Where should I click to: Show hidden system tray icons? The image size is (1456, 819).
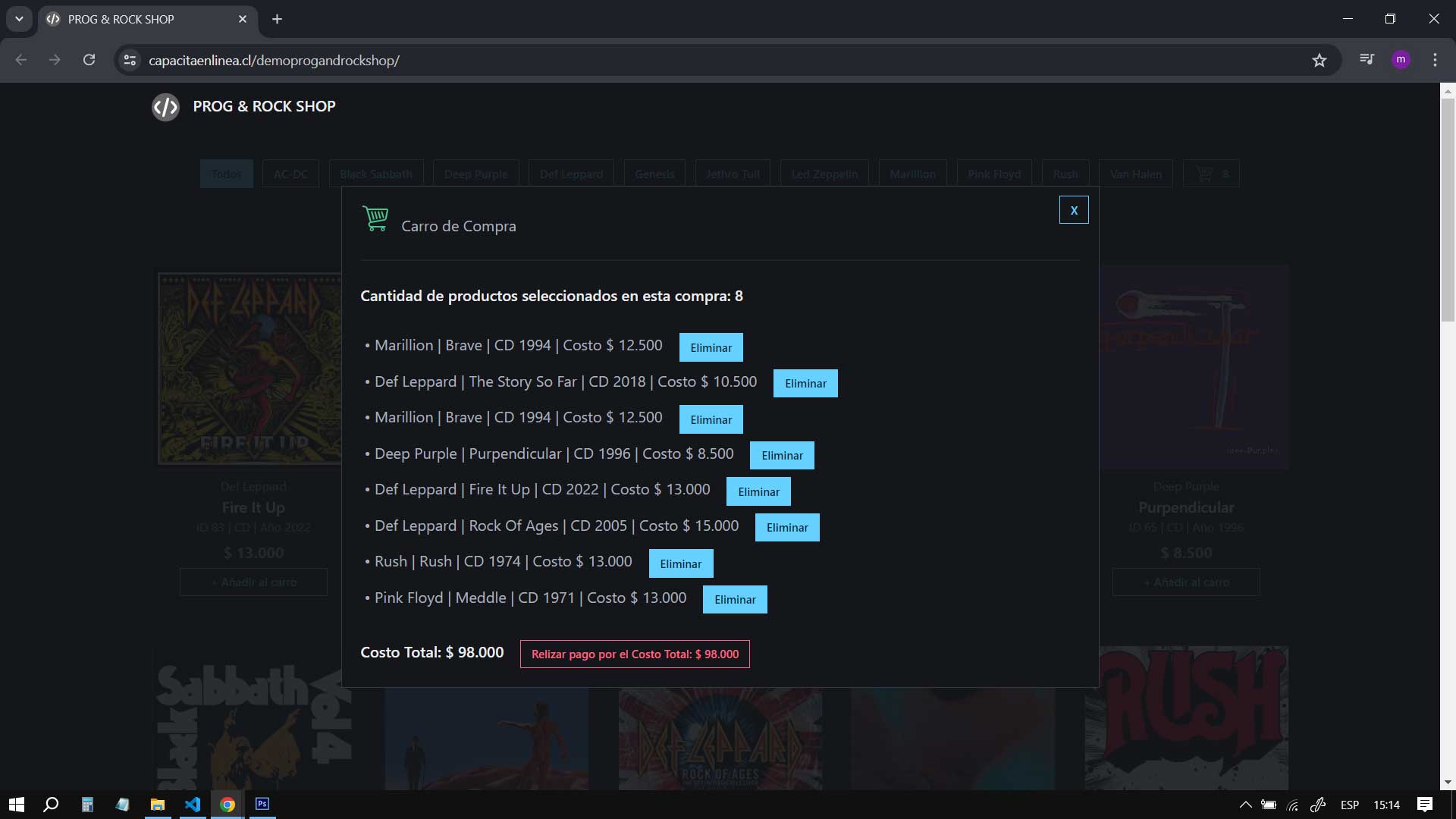1245,805
